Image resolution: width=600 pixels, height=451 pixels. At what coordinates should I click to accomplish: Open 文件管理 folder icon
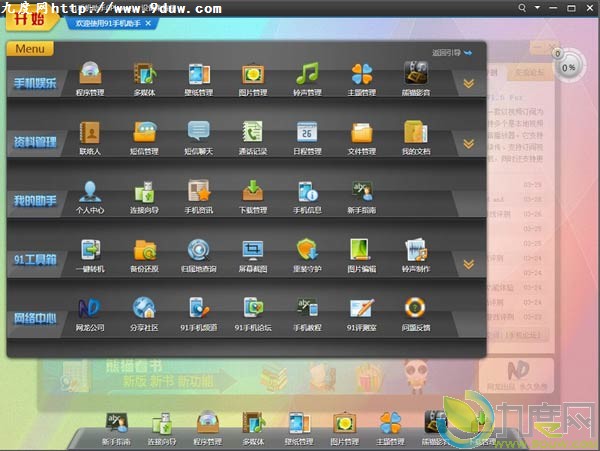coord(362,138)
